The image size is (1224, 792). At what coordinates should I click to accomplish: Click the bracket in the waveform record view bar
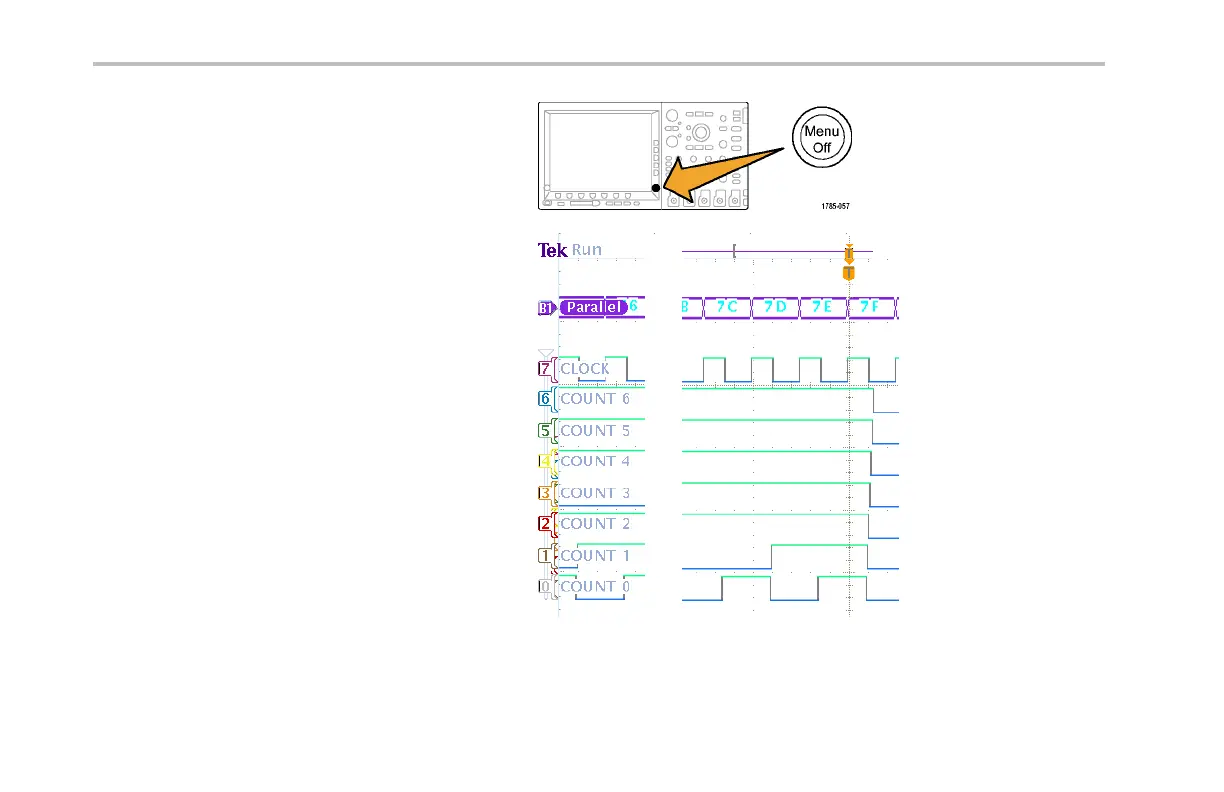(734, 251)
